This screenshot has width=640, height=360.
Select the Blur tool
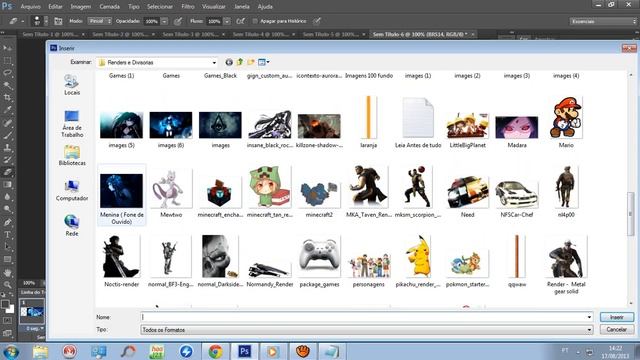[7, 197]
